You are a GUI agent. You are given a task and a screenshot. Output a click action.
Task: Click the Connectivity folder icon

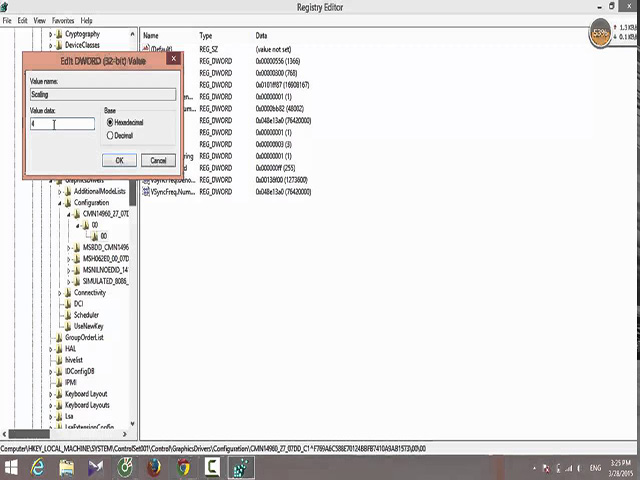click(x=68, y=292)
